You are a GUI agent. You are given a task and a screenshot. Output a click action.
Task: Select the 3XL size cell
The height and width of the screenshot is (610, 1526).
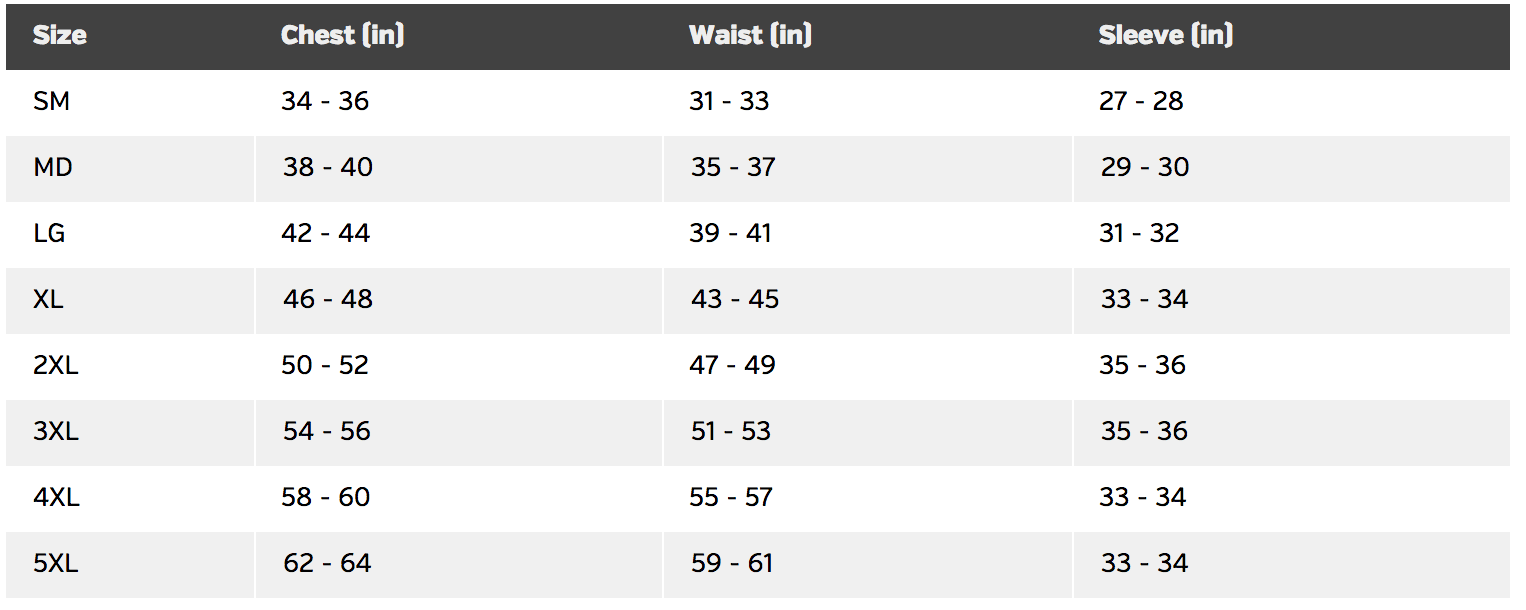point(55,431)
